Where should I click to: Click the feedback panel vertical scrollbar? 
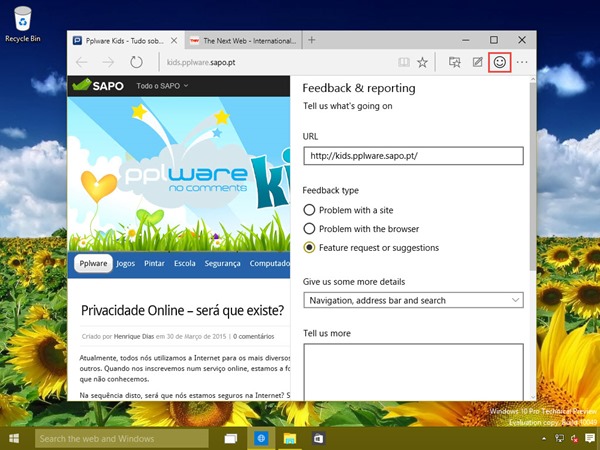point(533,176)
